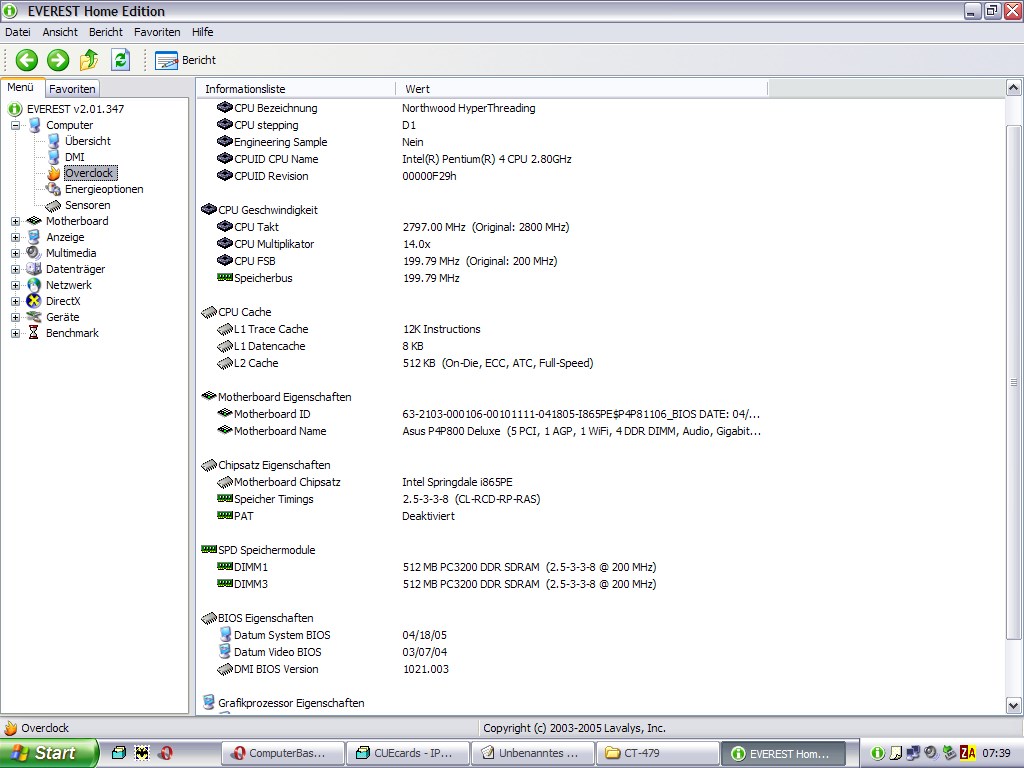This screenshot has height=768, width=1024.
Task: Click the ZA tray icon
Action: click(968, 753)
